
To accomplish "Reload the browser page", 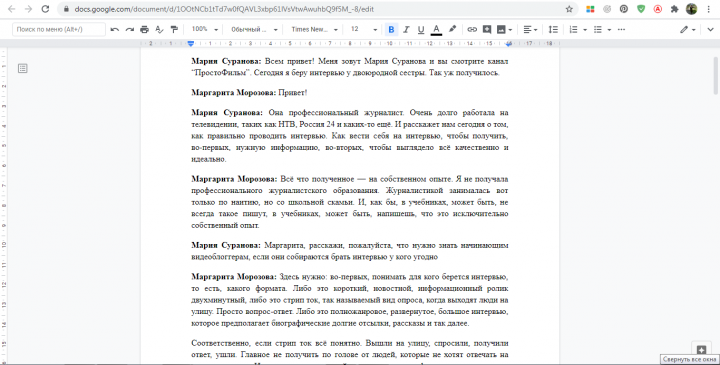I will [x=45, y=9].
